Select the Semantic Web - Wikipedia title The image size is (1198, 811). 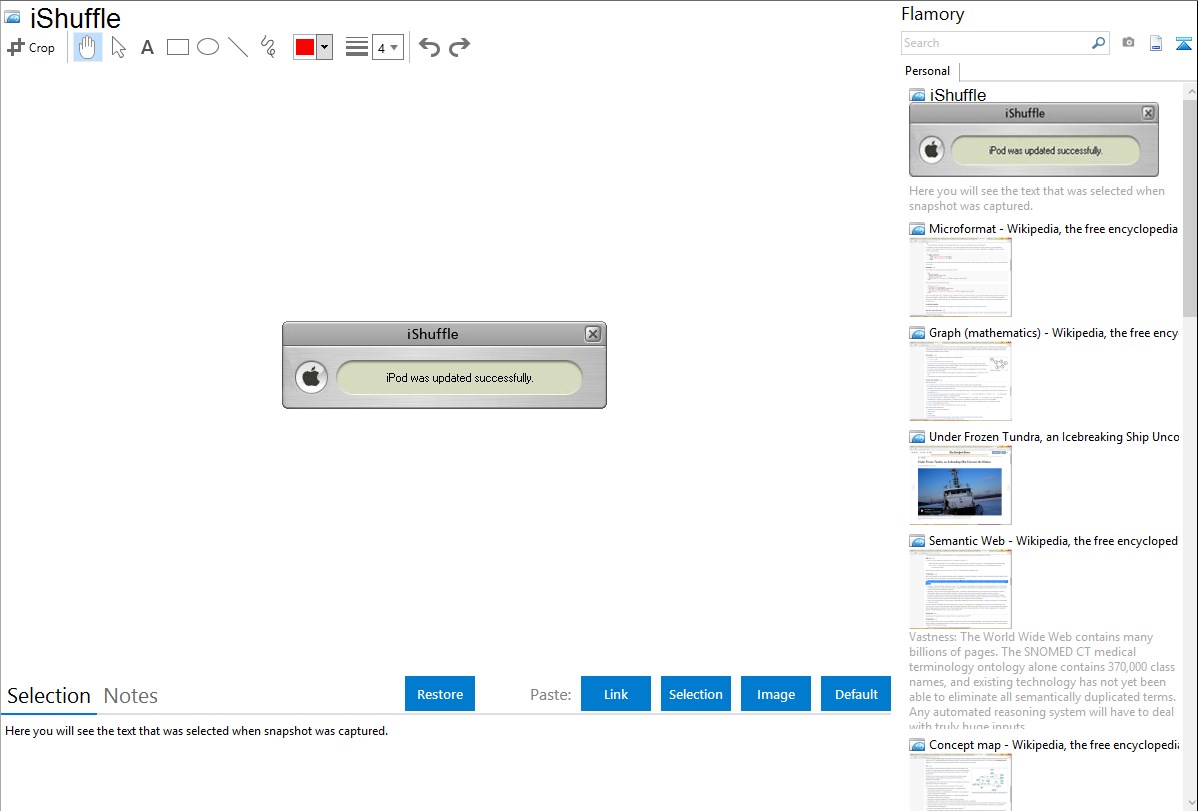[1053, 540]
